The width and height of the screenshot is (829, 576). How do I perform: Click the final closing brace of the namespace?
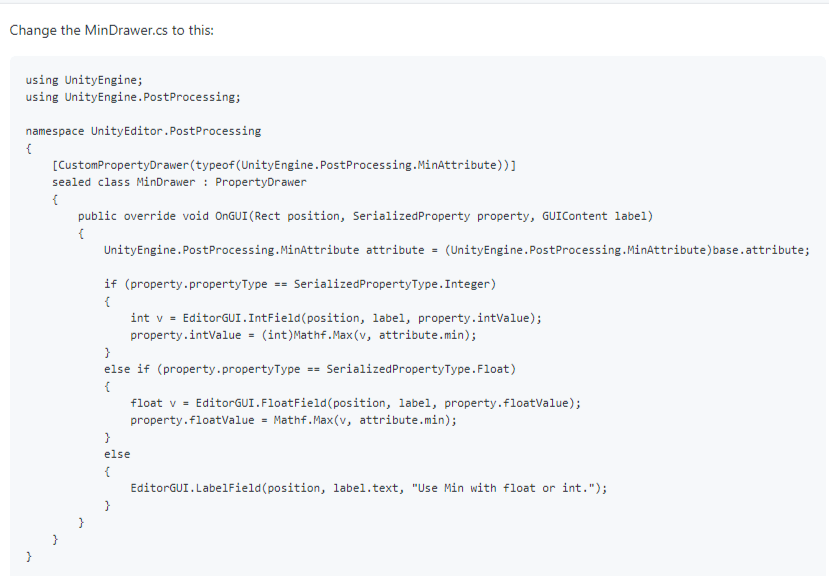coord(29,556)
